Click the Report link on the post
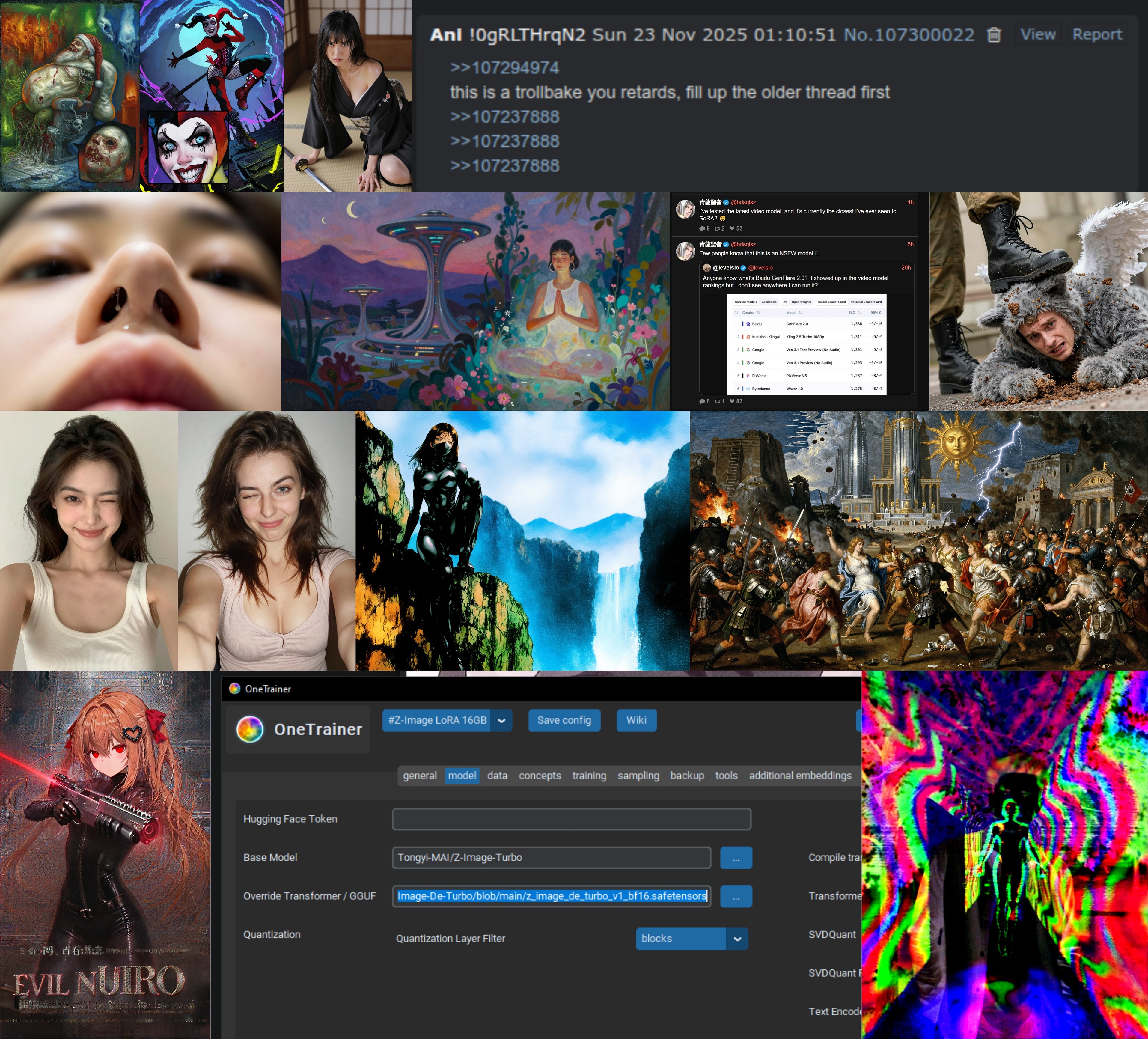1148x1039 pixels. coord(1097,35)
